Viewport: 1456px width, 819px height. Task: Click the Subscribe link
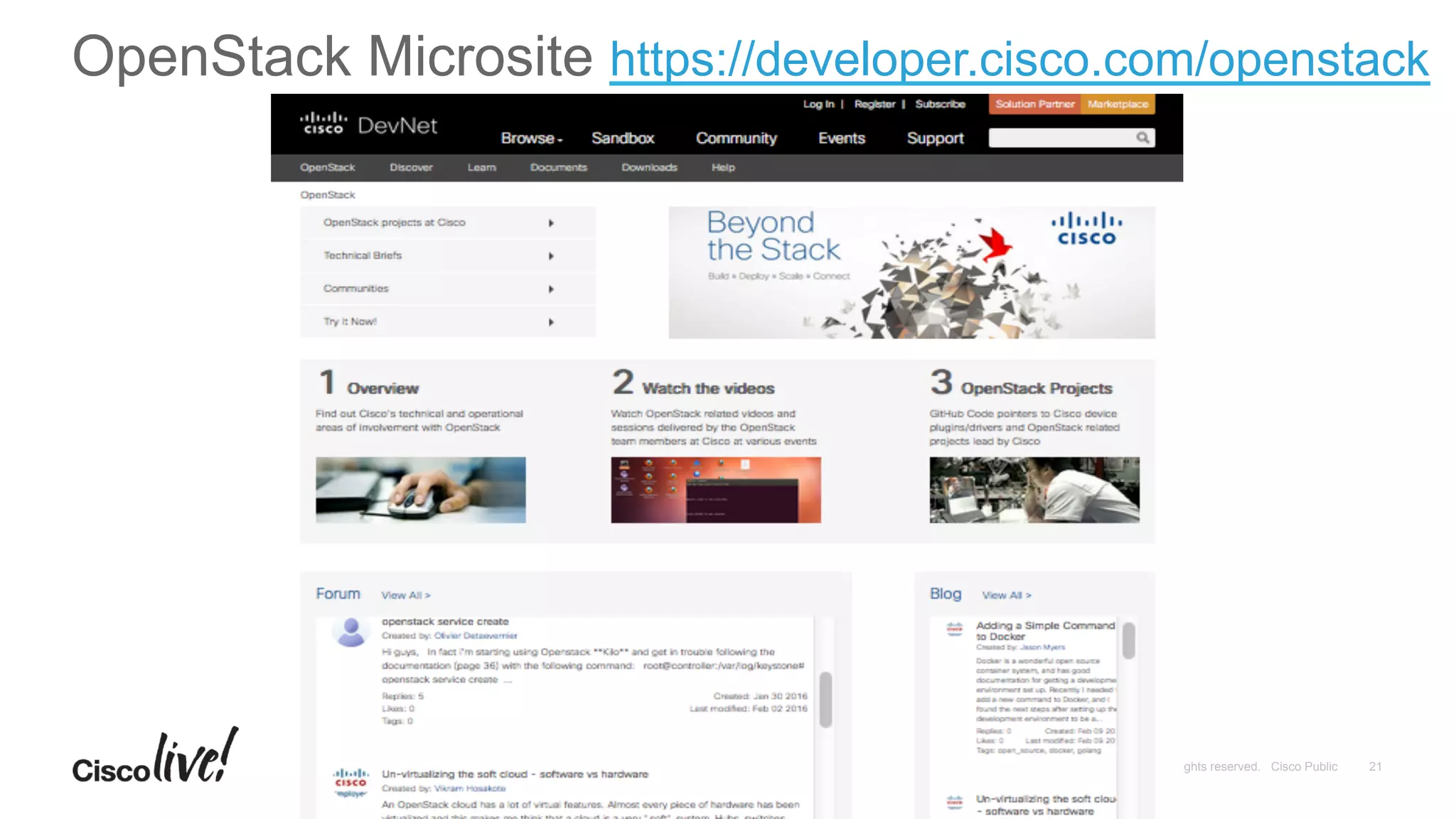(940, 105)
